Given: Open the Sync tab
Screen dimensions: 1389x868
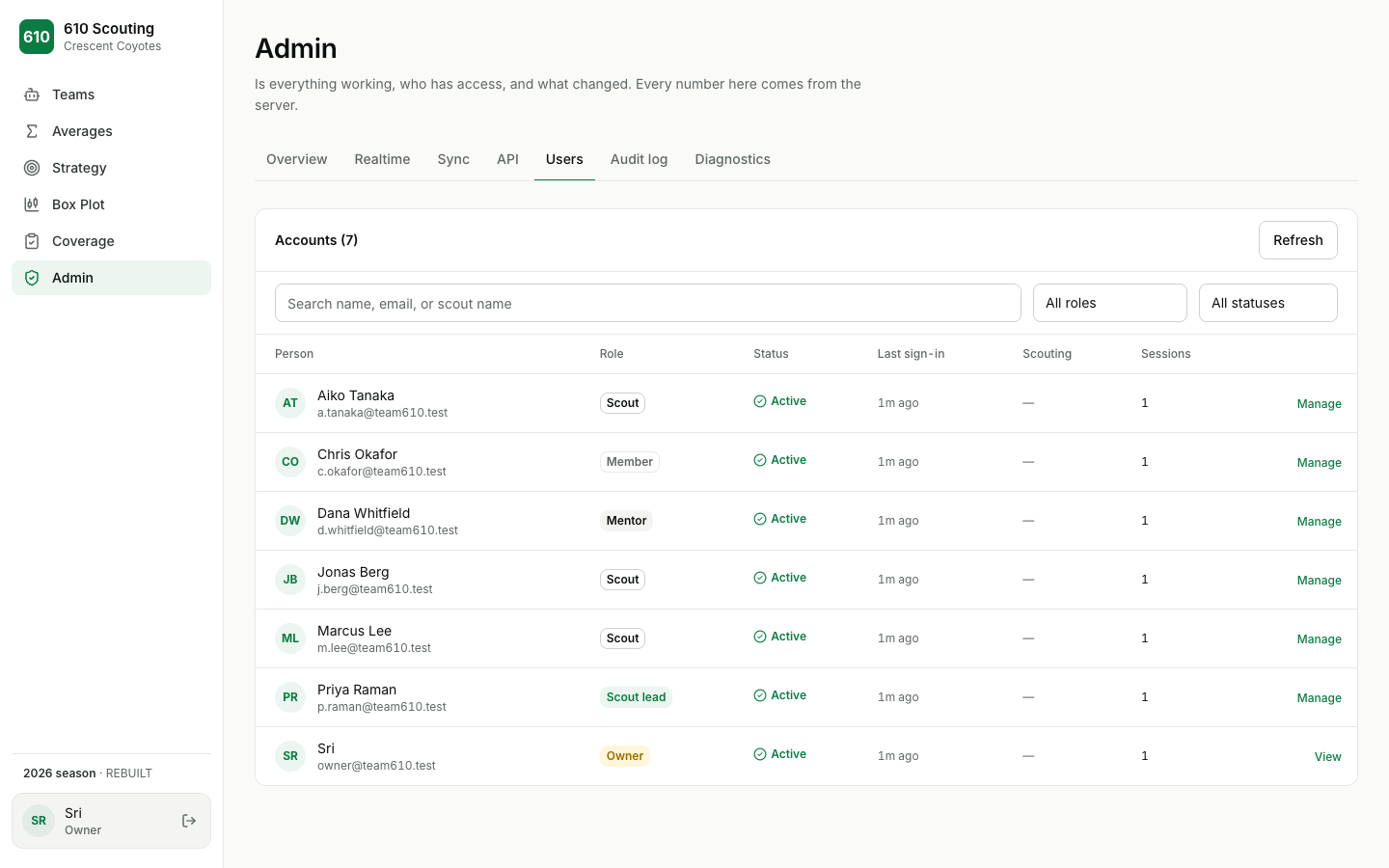Looking at the screenshot, I should point(453,159).
